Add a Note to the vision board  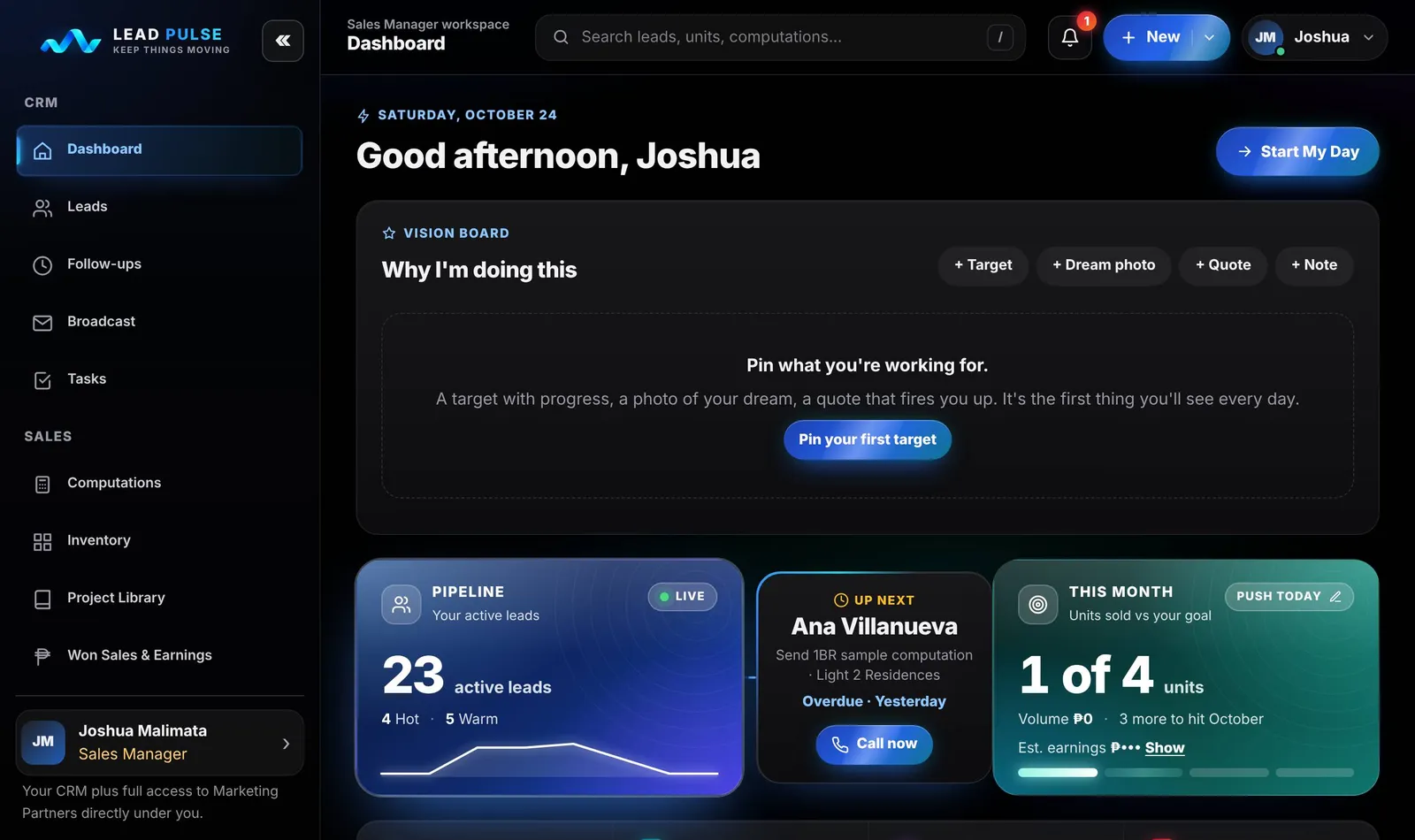point(1314,265)
